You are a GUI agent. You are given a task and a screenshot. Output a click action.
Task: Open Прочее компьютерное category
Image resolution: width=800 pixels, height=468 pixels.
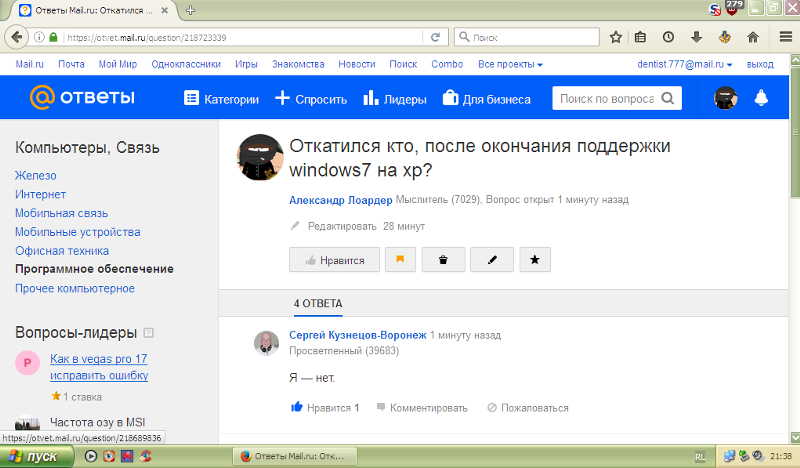click(x=74, y=288)
